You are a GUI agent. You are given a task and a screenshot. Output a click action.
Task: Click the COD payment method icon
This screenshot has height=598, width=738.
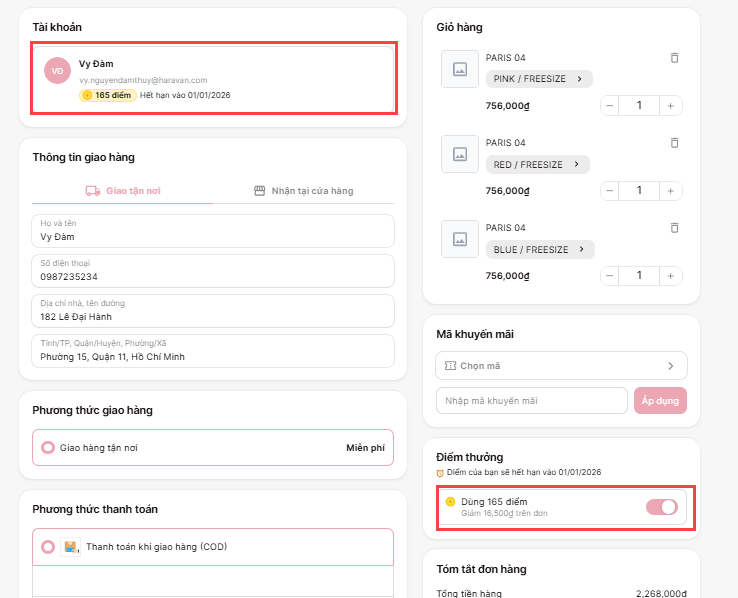pos(70,547)
